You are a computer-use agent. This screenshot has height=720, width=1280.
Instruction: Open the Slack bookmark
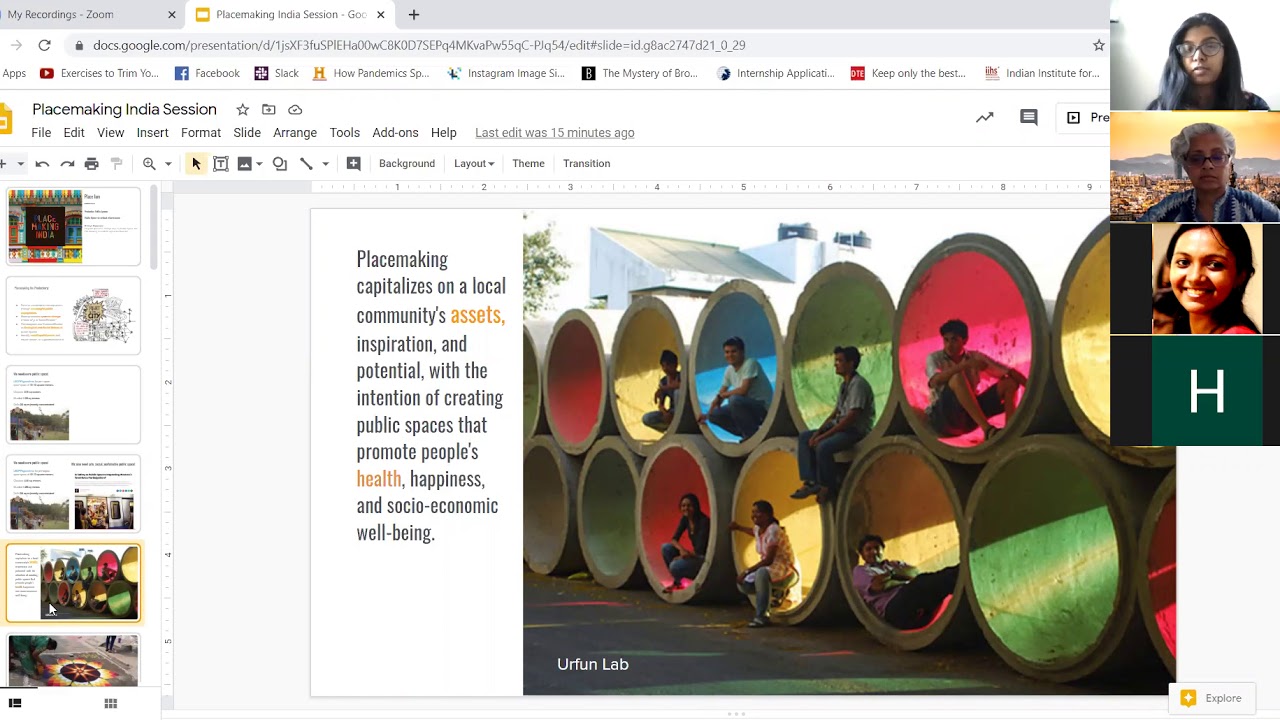277,73
